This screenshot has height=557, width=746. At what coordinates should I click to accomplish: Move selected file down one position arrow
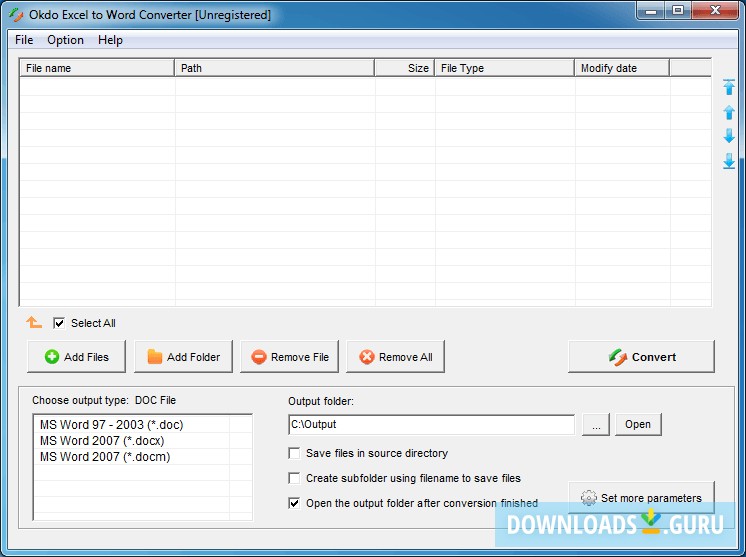[x=728, y=136]
